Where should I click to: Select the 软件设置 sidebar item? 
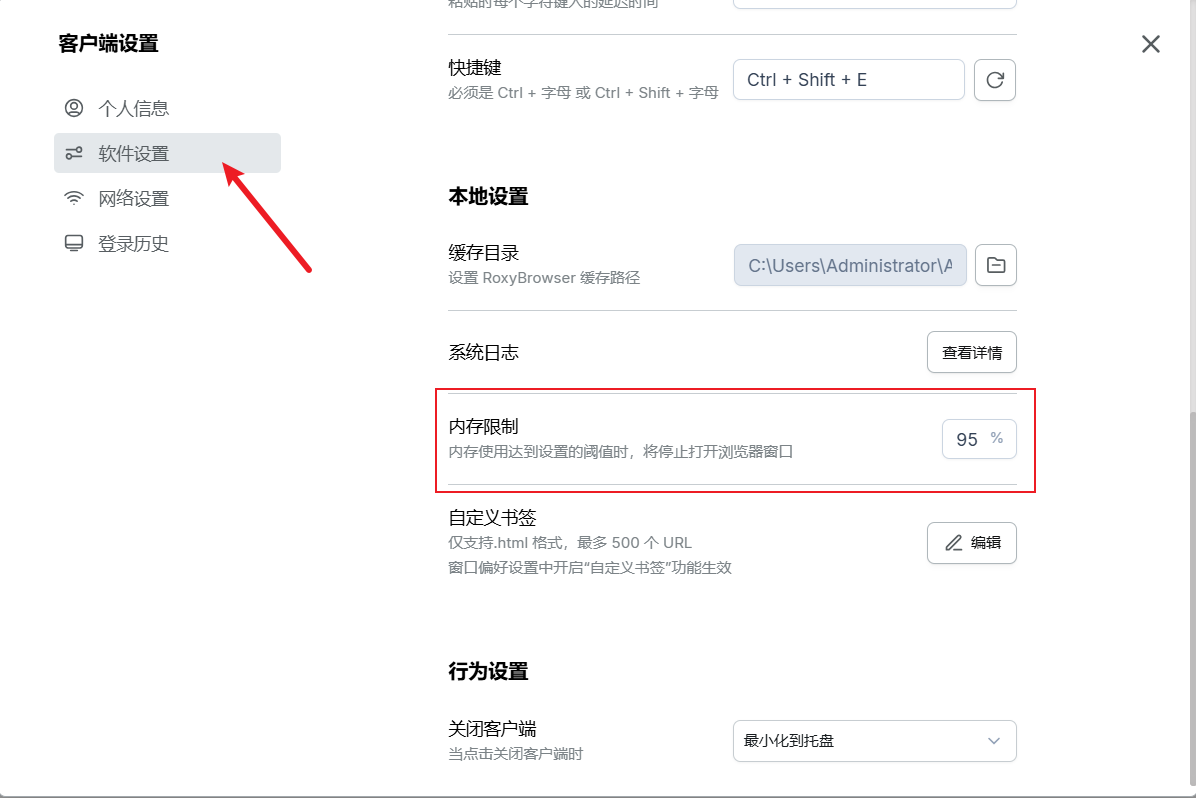pyautogui.click(x=134, y=153)
